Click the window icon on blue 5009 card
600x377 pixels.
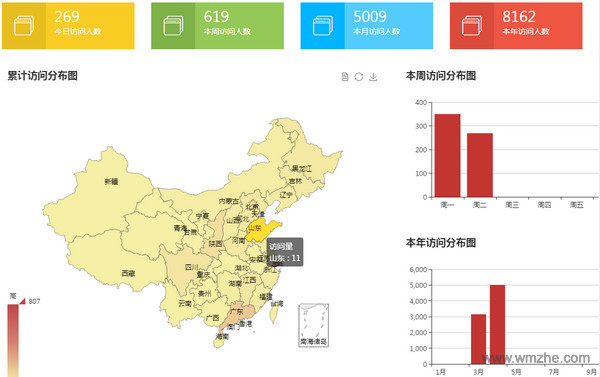[323, 26]
